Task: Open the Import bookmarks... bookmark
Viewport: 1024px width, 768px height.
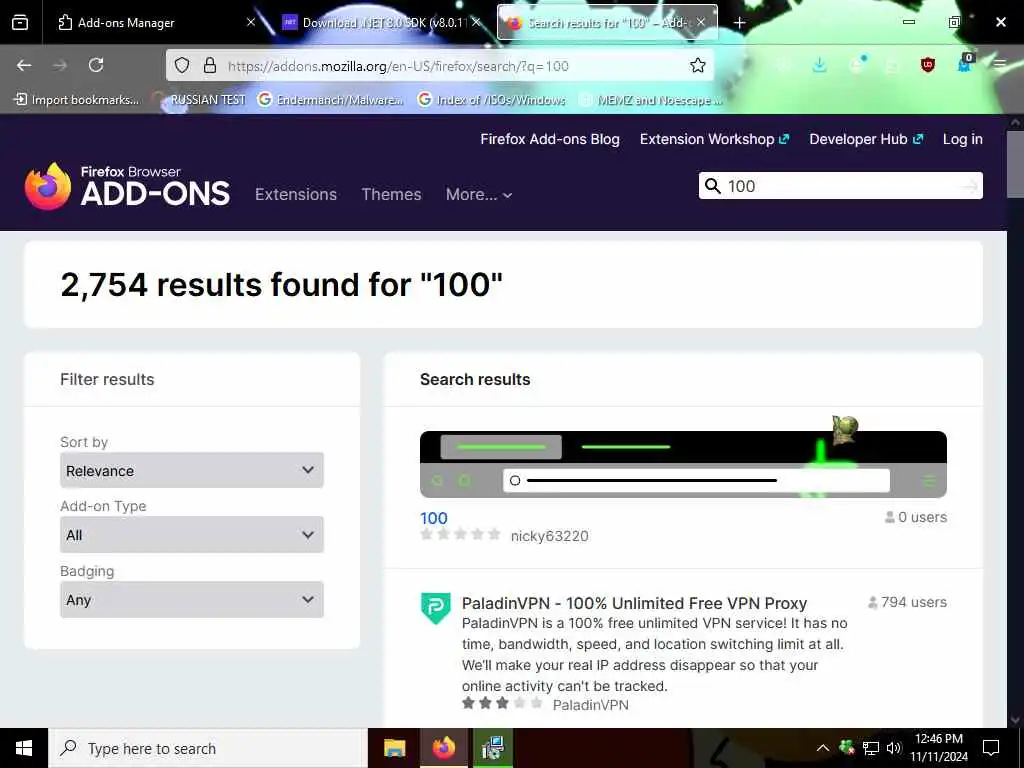Action: click(x=76, y=100)
